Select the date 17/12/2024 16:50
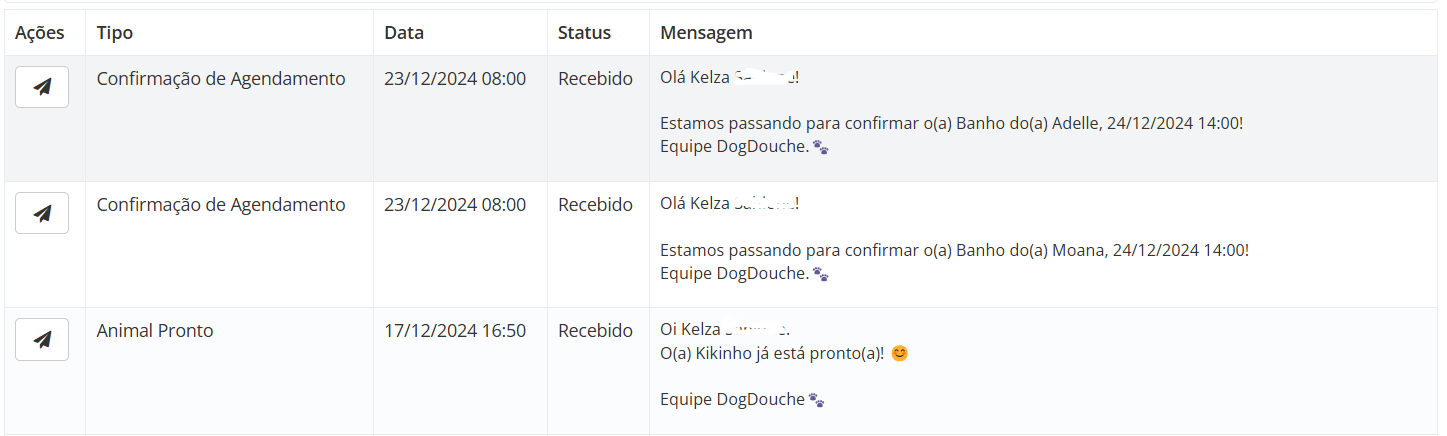 (455, 331)
